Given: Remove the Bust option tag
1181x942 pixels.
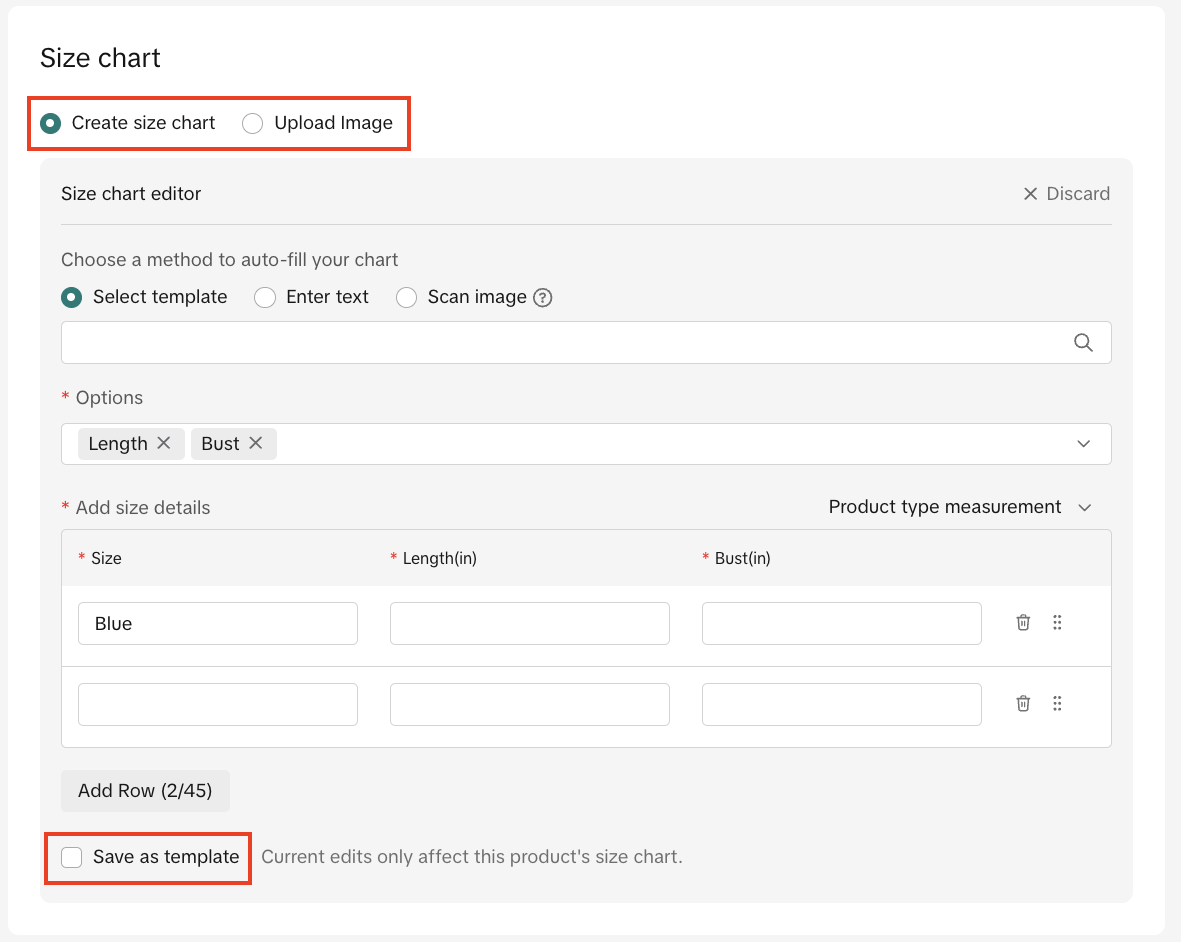Looking at the screenshot, I should [x=256, y=443].
